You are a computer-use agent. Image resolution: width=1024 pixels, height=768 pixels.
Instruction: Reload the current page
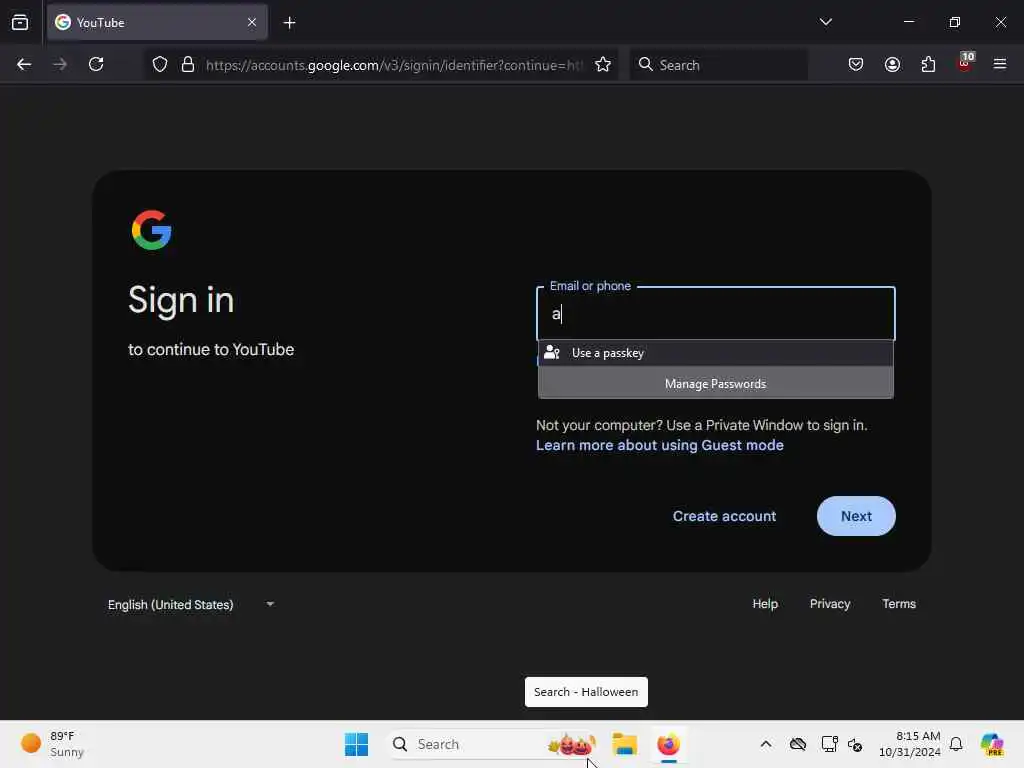96,64
